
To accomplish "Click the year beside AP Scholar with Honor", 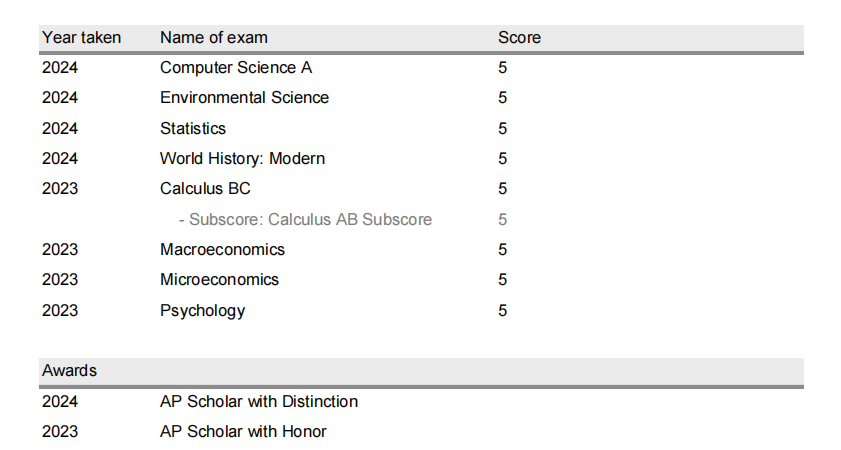I will pos(60,432).
